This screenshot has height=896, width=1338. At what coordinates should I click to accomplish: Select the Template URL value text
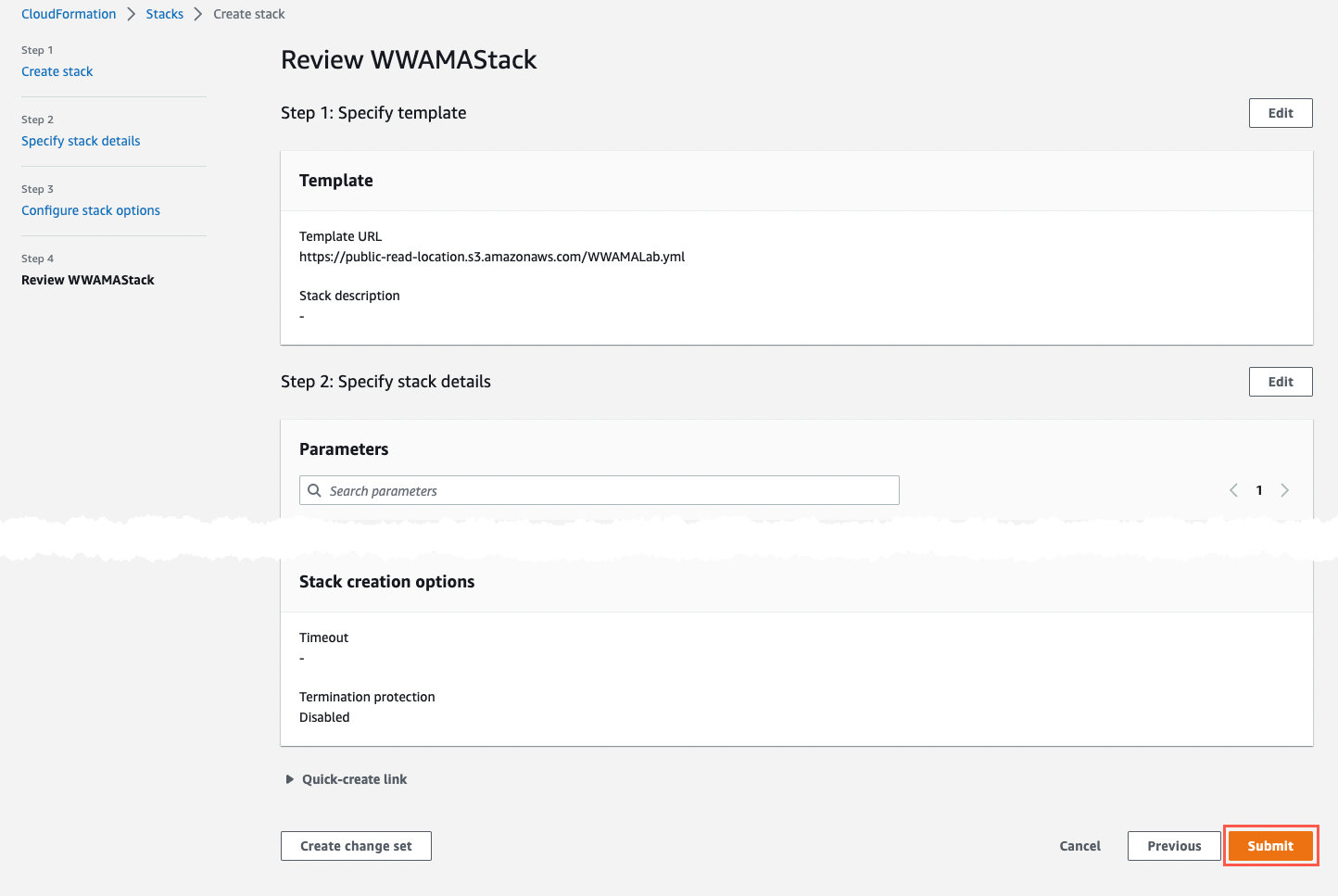pos(492,257)
